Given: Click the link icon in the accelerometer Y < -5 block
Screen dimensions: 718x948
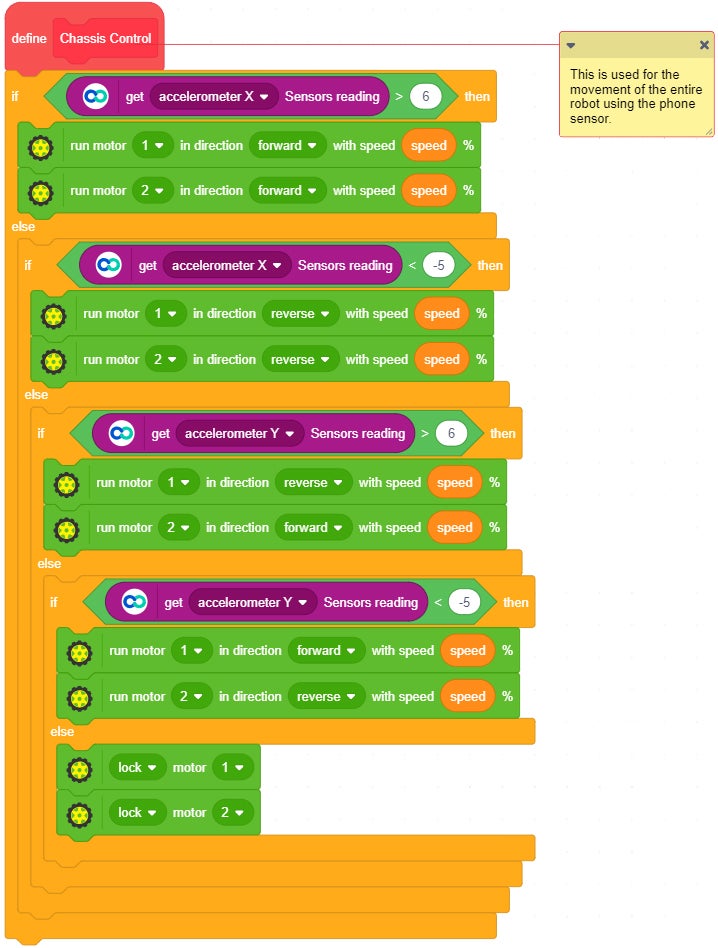Looking at the screenshot, I should [135, 603].
